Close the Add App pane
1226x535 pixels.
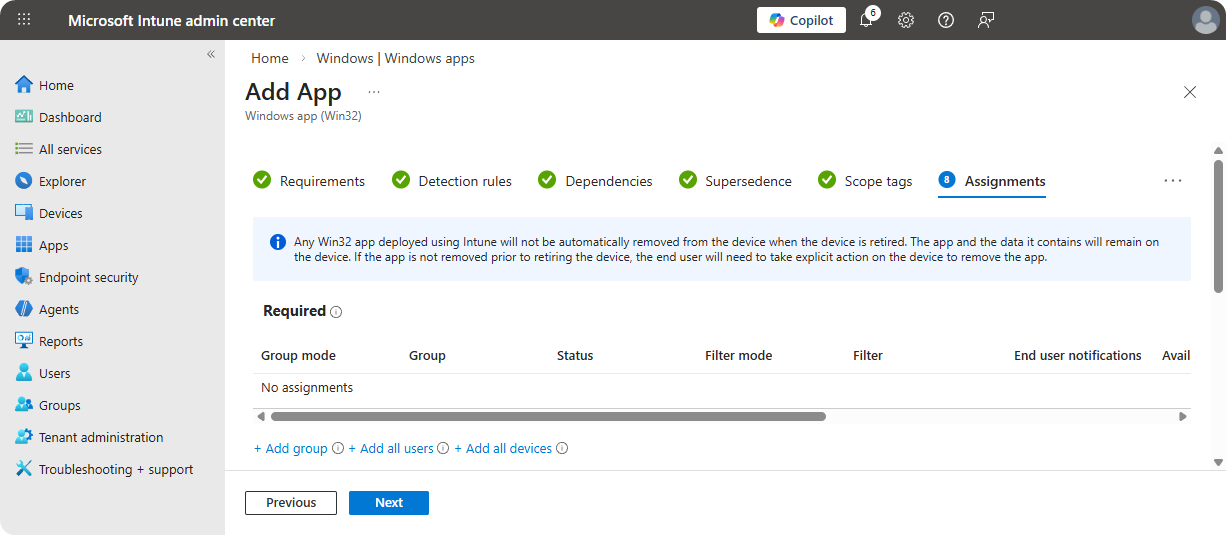coord(1190,92)
